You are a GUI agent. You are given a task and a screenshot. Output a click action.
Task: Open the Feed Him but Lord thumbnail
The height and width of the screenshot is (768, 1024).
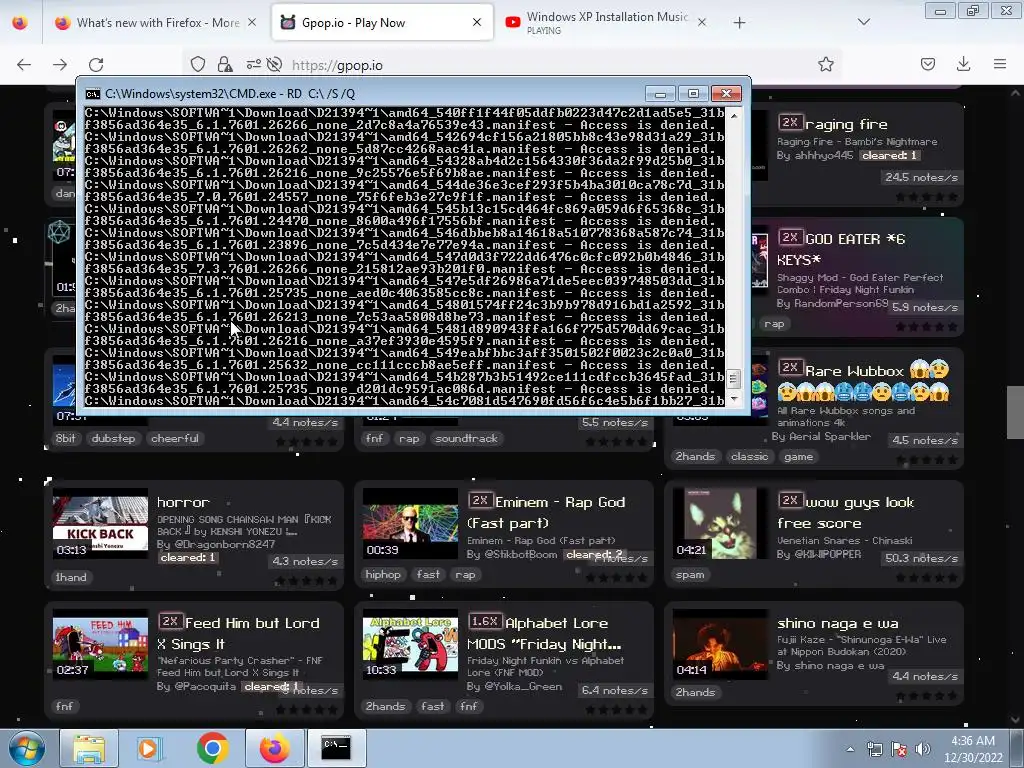100,645
